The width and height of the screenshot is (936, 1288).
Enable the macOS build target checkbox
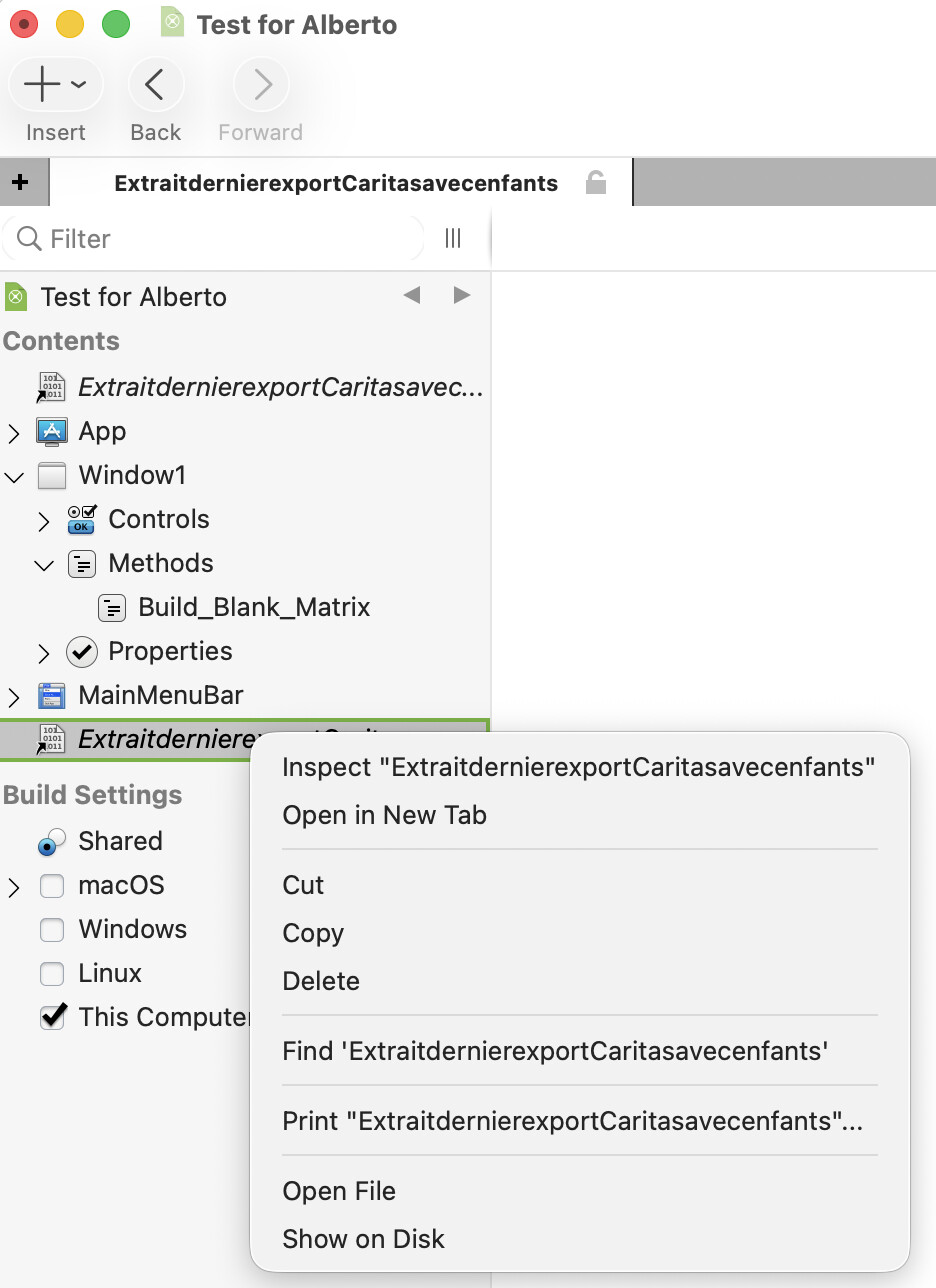(x=51, y=885)
